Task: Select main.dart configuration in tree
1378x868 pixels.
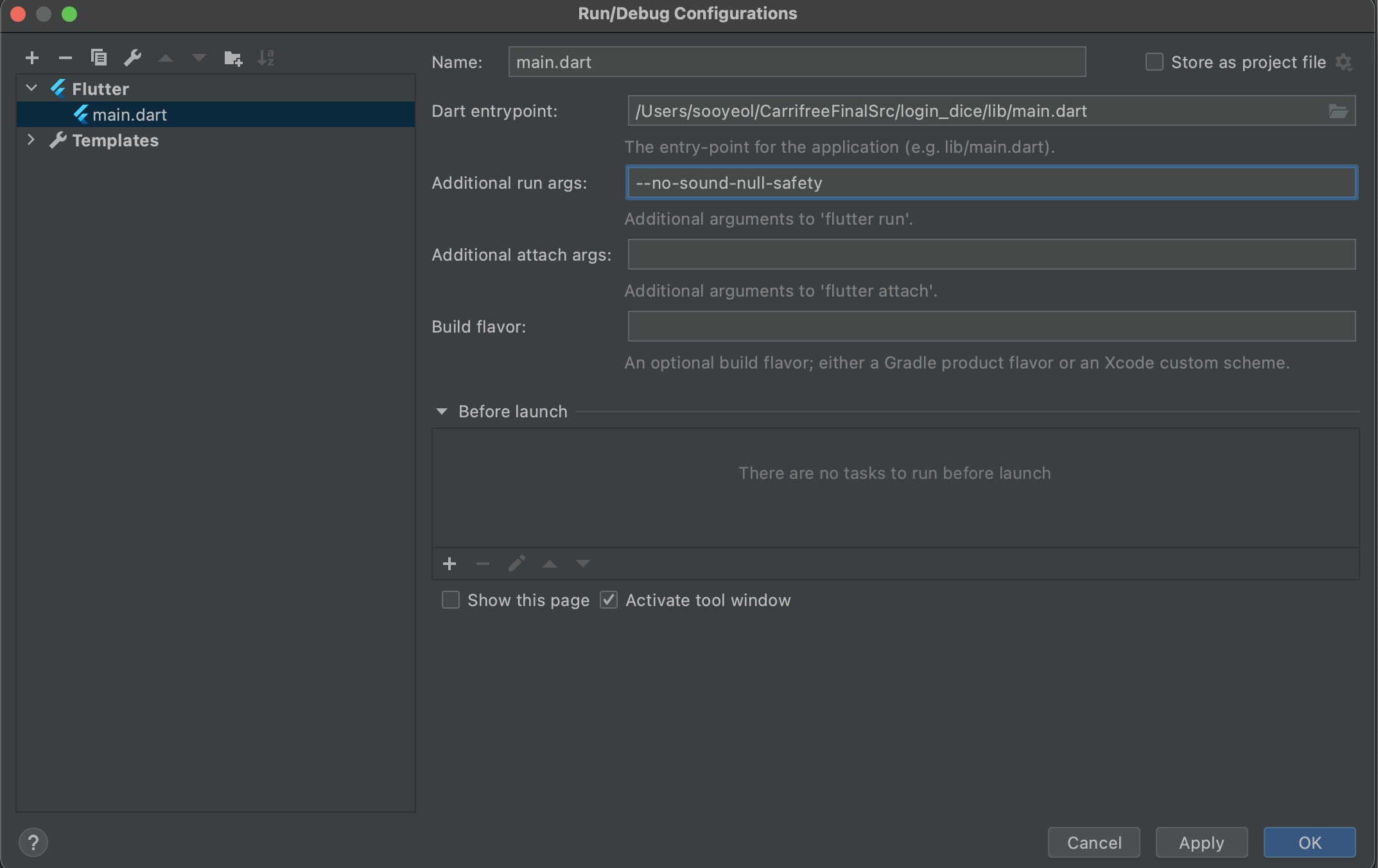Action: click(x=130, y=115)
